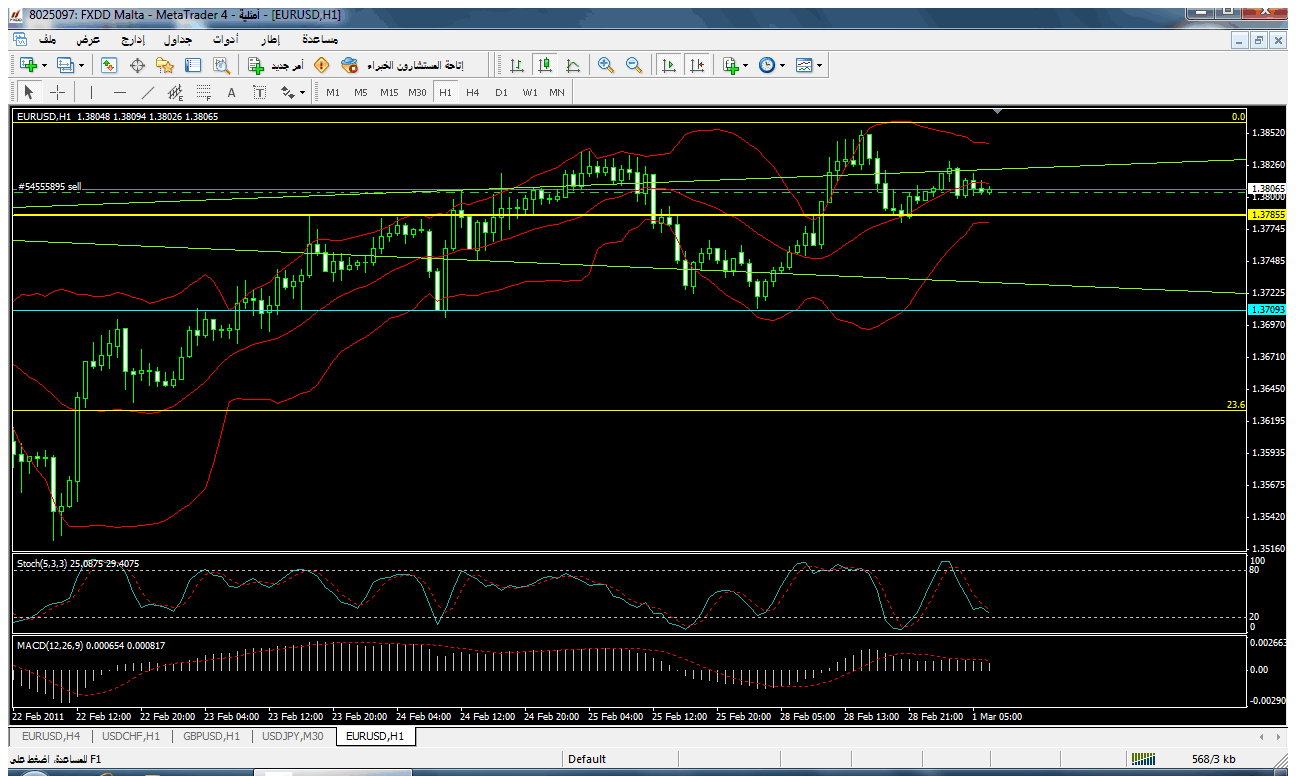The image size is (1296, 776).
Task: Switch chart to bar chart mode
Action: [517, 65]
